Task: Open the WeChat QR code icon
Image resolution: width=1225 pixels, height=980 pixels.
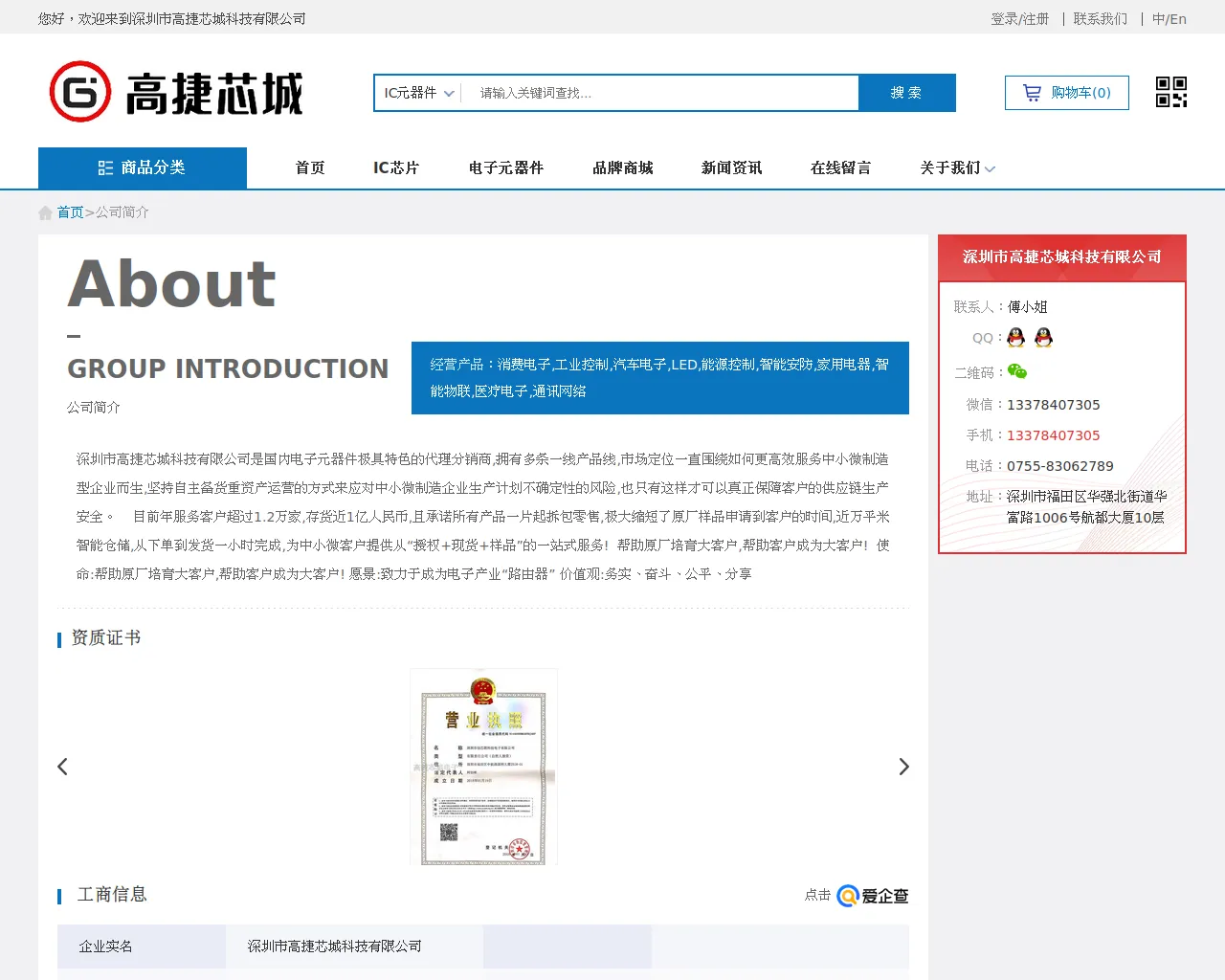Action: (1017, 371)
